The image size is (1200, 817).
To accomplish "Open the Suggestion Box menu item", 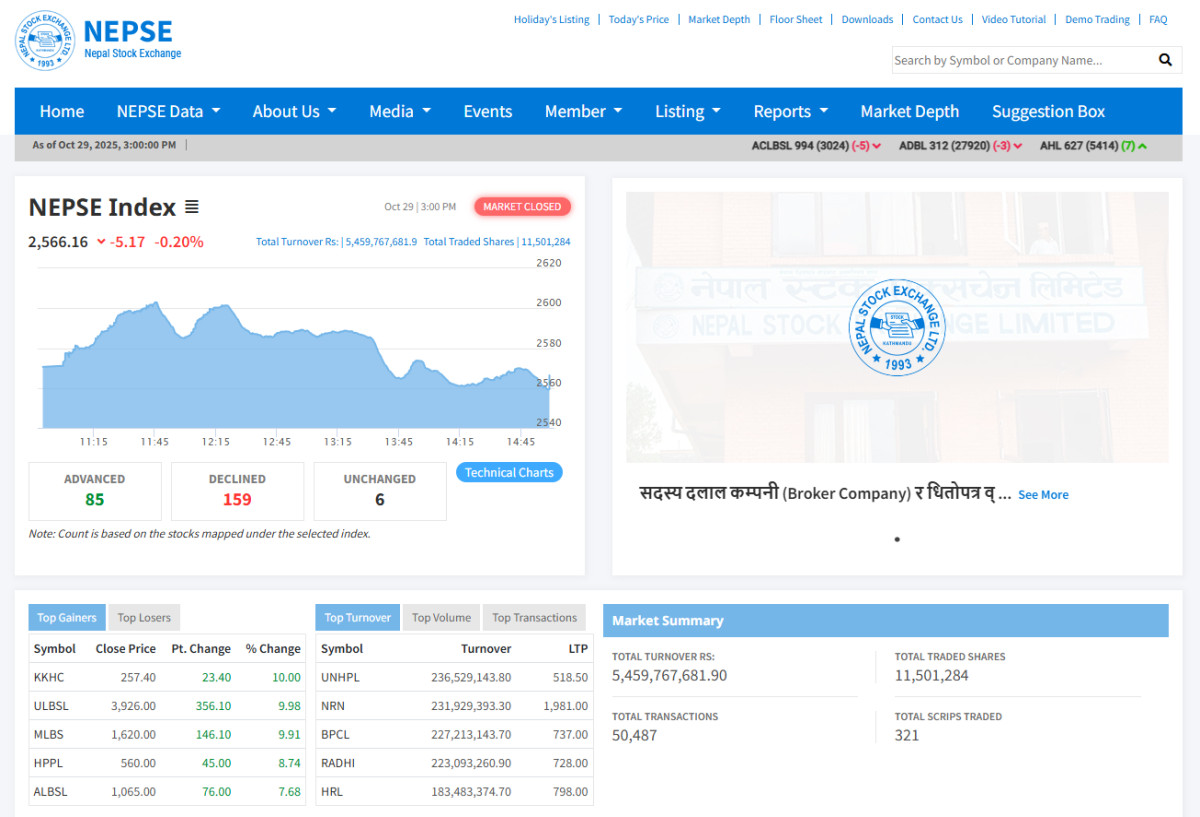I will pos(1048,111).
